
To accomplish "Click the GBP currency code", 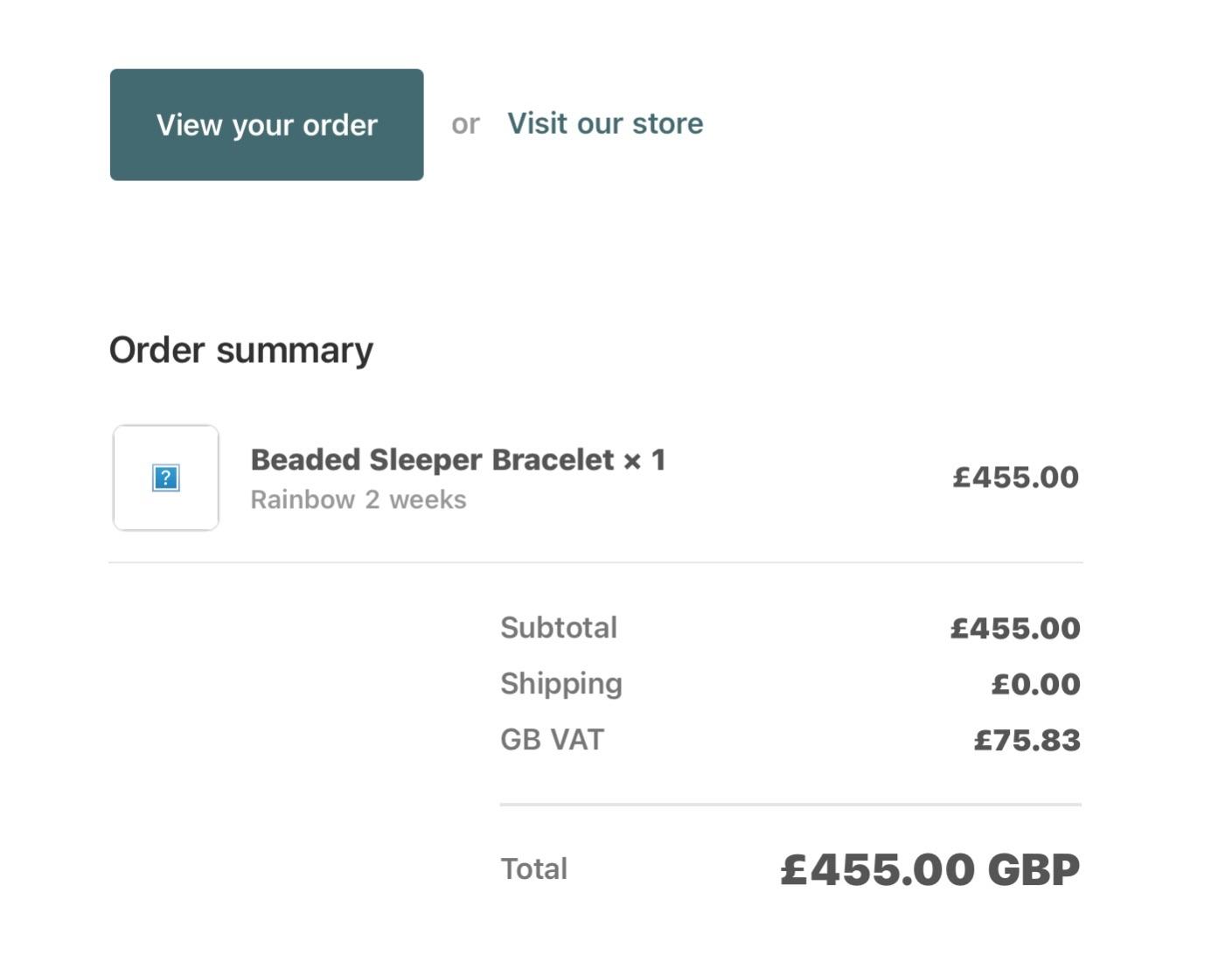I will tap(1034, 869).
